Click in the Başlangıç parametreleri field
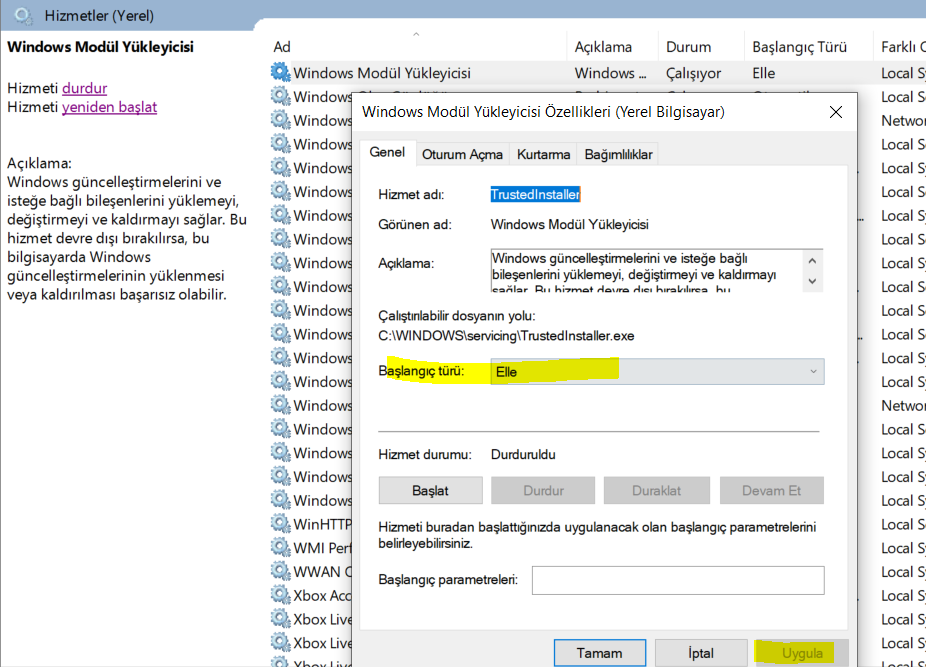This screenshot has height=667, width=926. pyautogui.click(x=678, y=580)
